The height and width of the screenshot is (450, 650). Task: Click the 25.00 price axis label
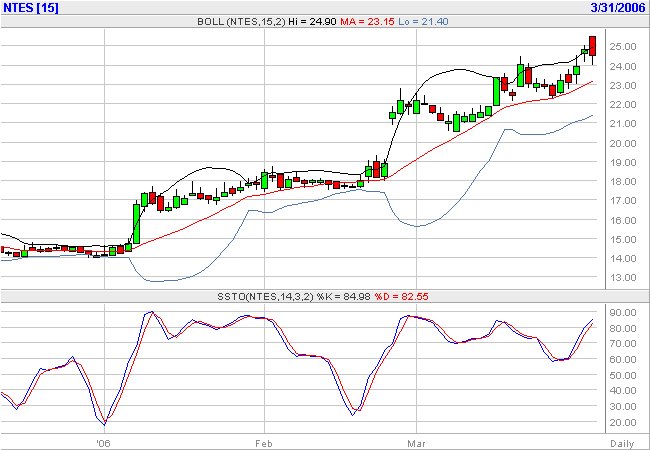pos(623,47)
